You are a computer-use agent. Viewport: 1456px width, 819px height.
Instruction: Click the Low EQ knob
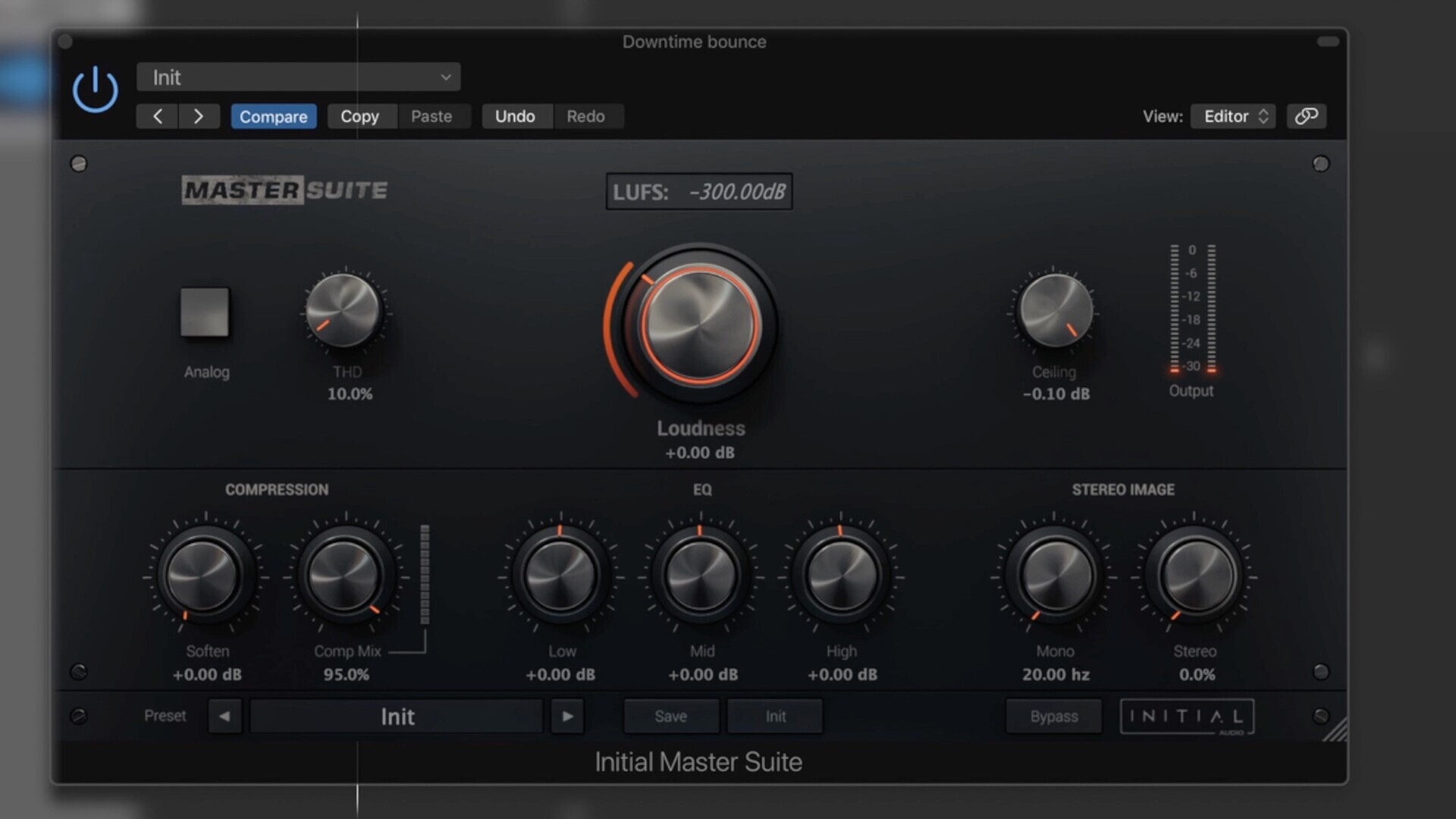point(560,576)
